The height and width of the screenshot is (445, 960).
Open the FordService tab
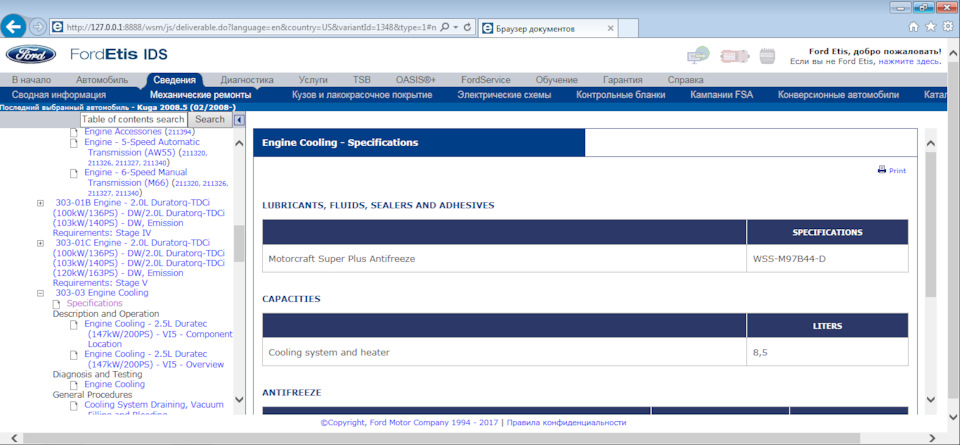[486, 80]
